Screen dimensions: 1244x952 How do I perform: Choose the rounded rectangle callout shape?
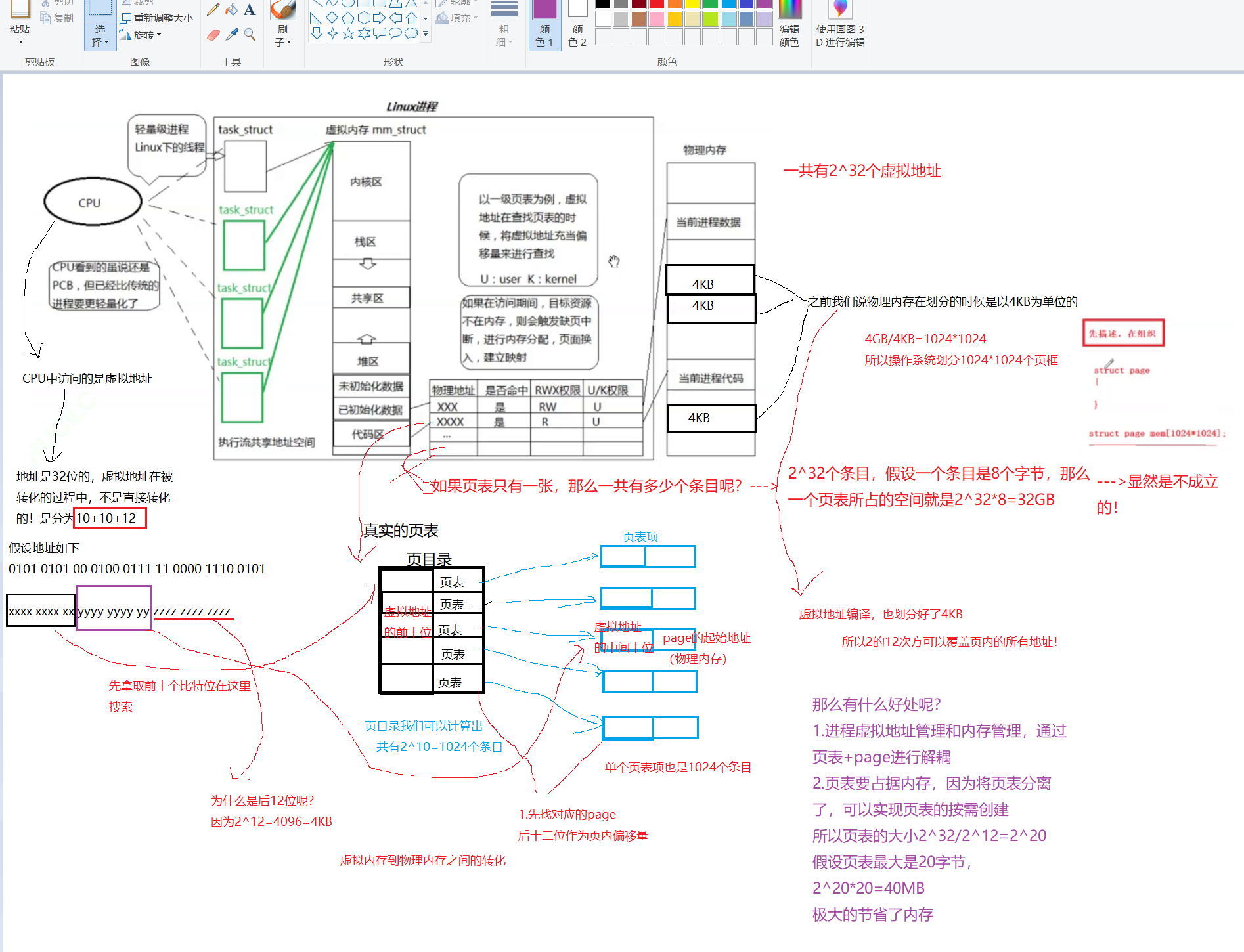tap(379, 33)
